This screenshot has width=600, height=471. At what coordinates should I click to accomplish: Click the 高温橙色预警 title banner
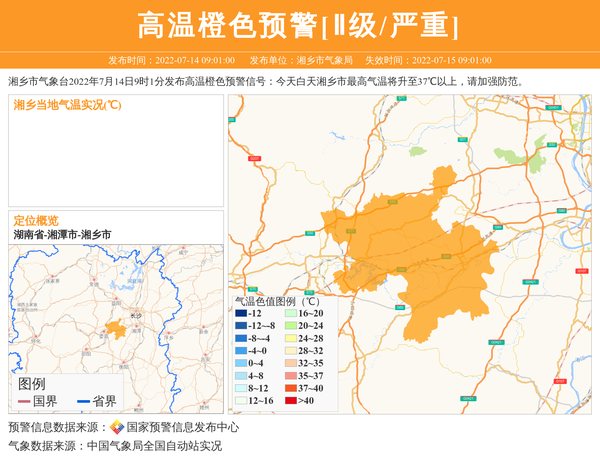[299, 25]
